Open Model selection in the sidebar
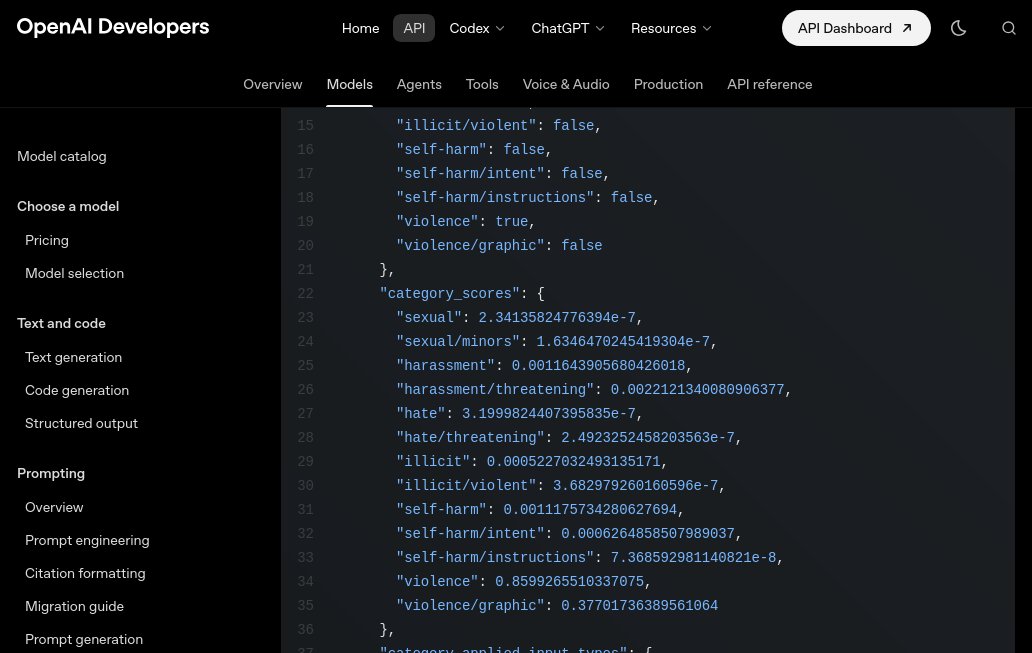 pyautogui.click(x=74, y=273)
